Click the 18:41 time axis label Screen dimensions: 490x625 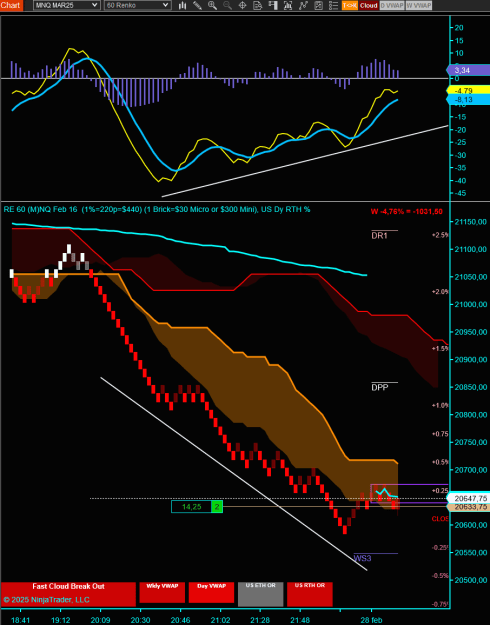click(x=20, y=620)
